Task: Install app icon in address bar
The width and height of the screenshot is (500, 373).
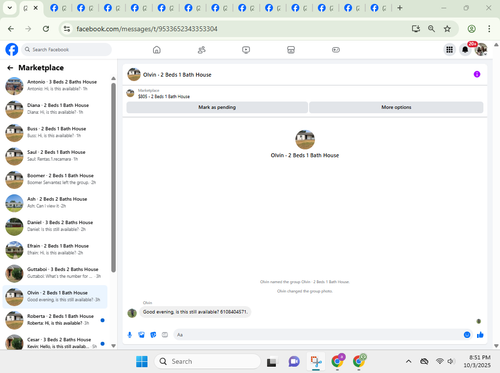Action: click(416, 29)
